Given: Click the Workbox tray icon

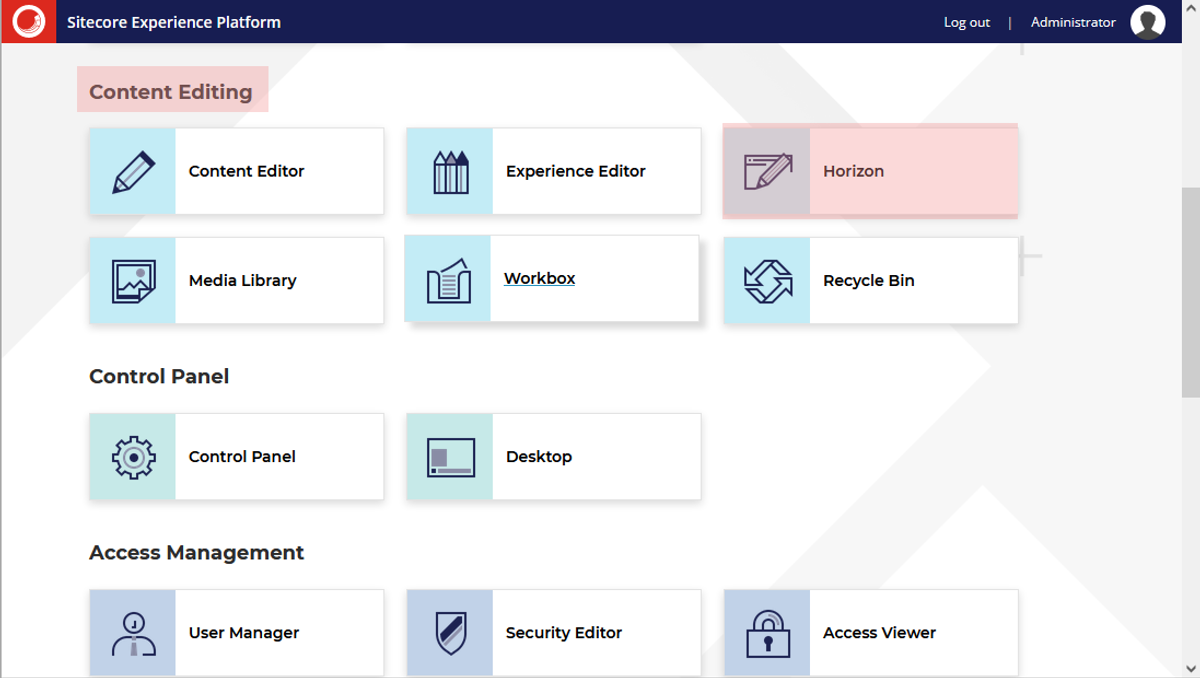Looking at the screenshot, I should coord(448,279).
